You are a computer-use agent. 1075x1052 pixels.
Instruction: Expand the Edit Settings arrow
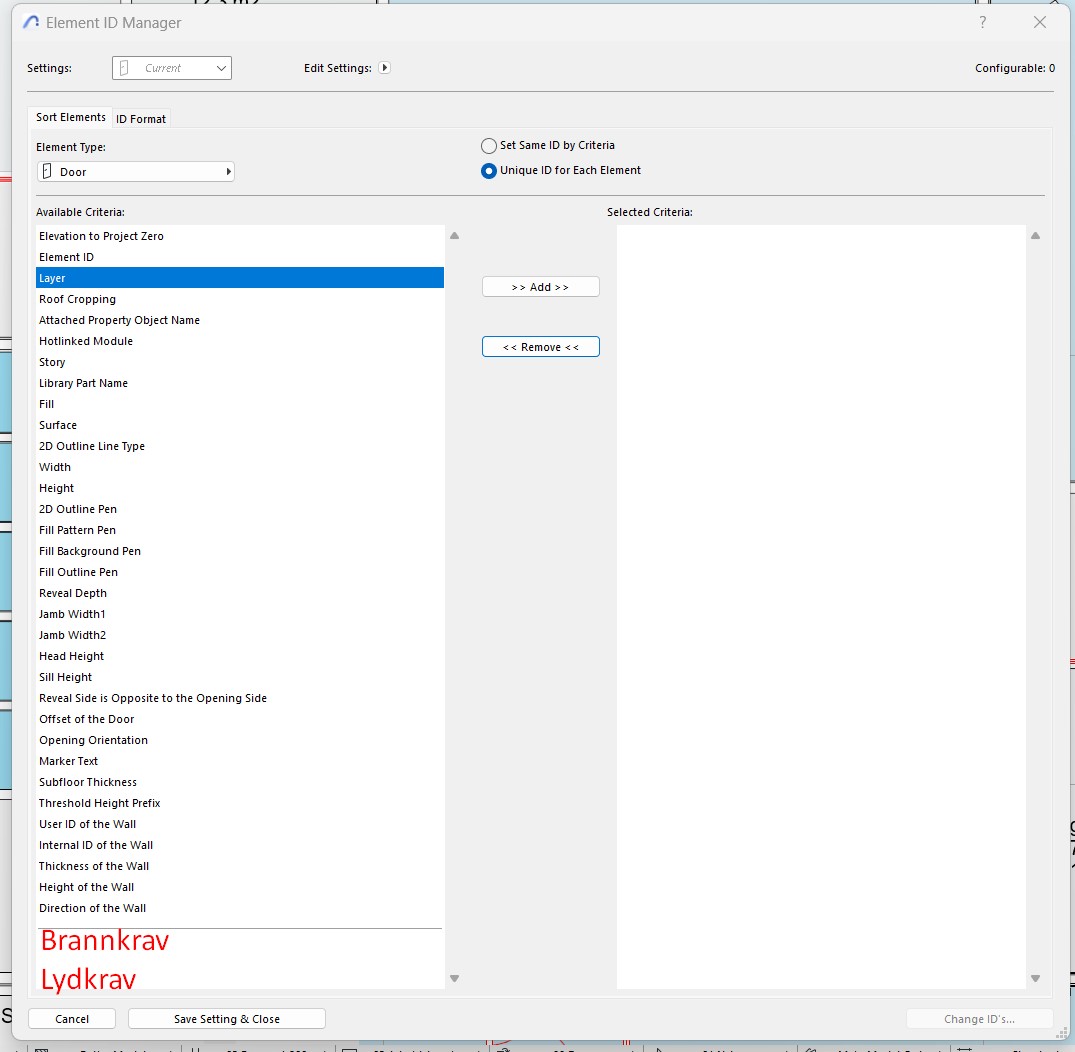[x=384, y=68]
